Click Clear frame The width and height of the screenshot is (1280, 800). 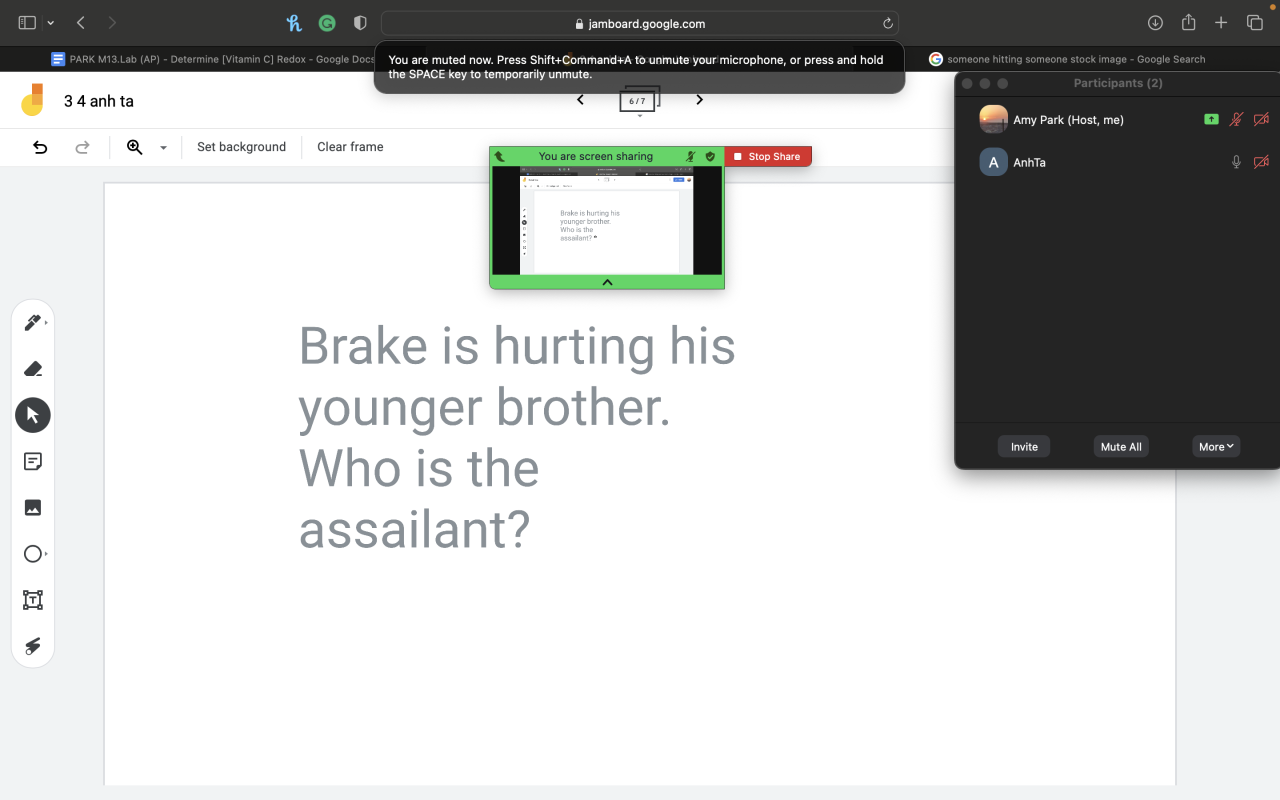click(x=350, y=147)
